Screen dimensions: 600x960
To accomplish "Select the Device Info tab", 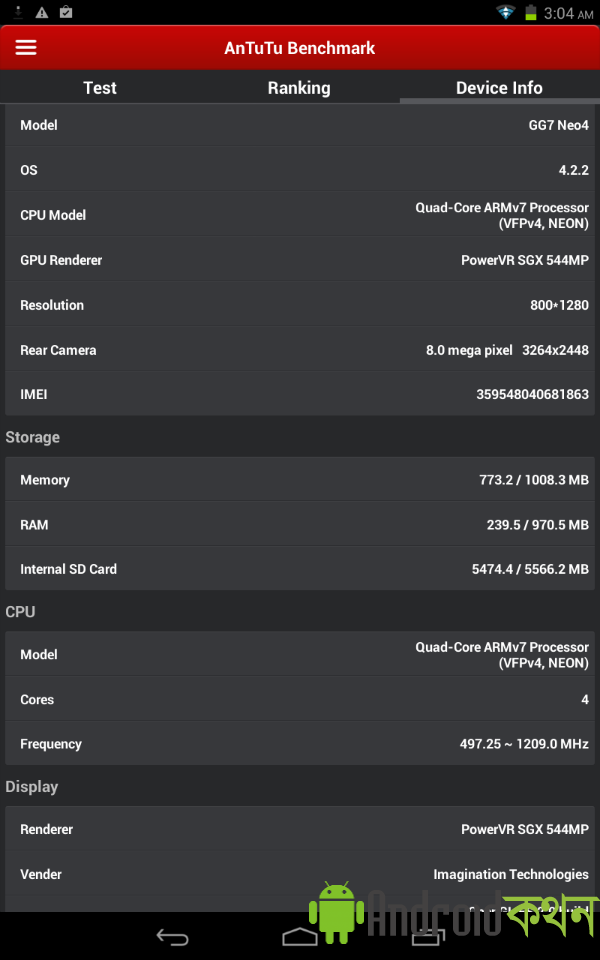I will click(x=500, y=88).
